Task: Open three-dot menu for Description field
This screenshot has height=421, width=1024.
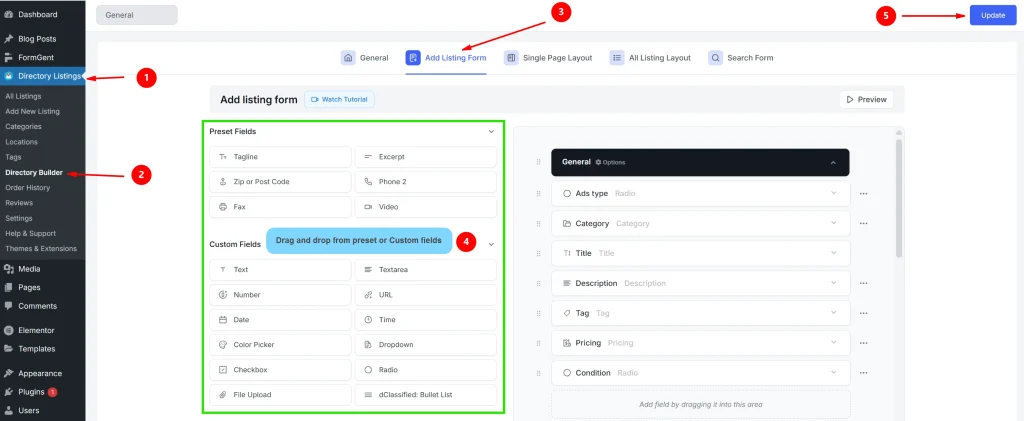Action: tap(863, 283)
